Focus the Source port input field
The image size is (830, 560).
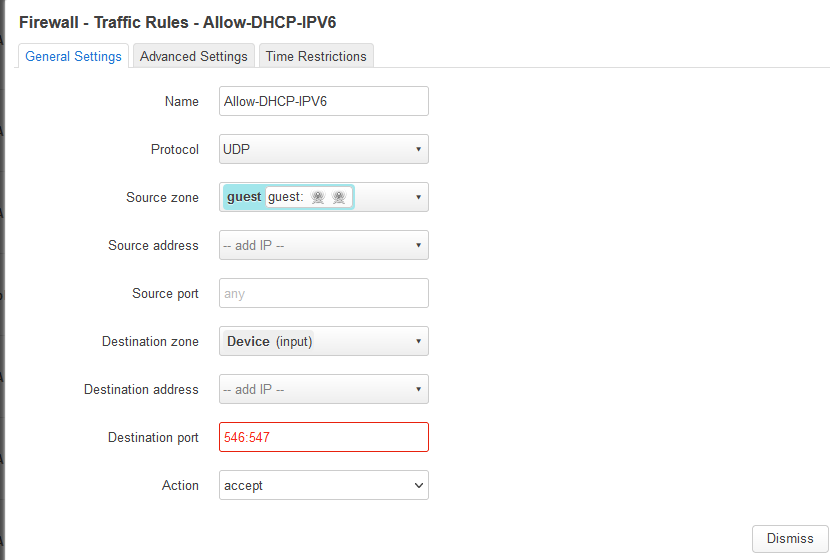[323, 293]
